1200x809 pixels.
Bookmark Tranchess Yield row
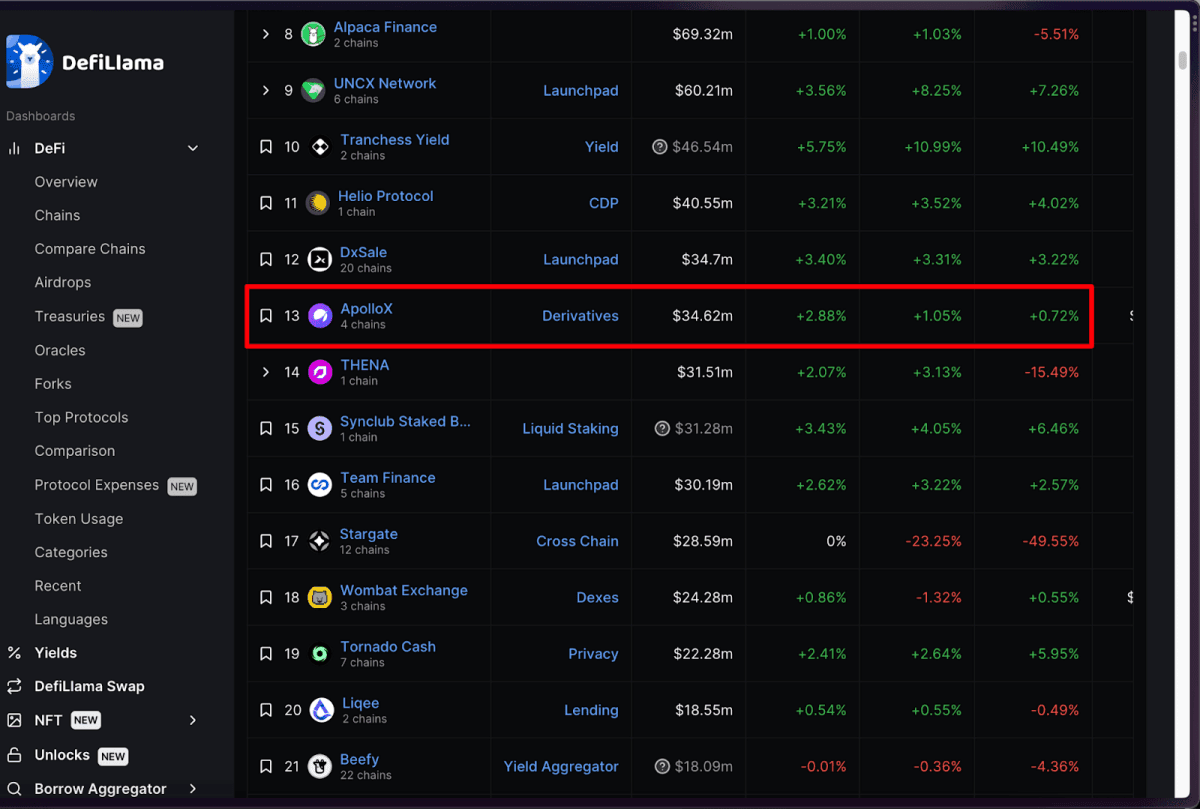pyautogui.click(x=266, y=147)
